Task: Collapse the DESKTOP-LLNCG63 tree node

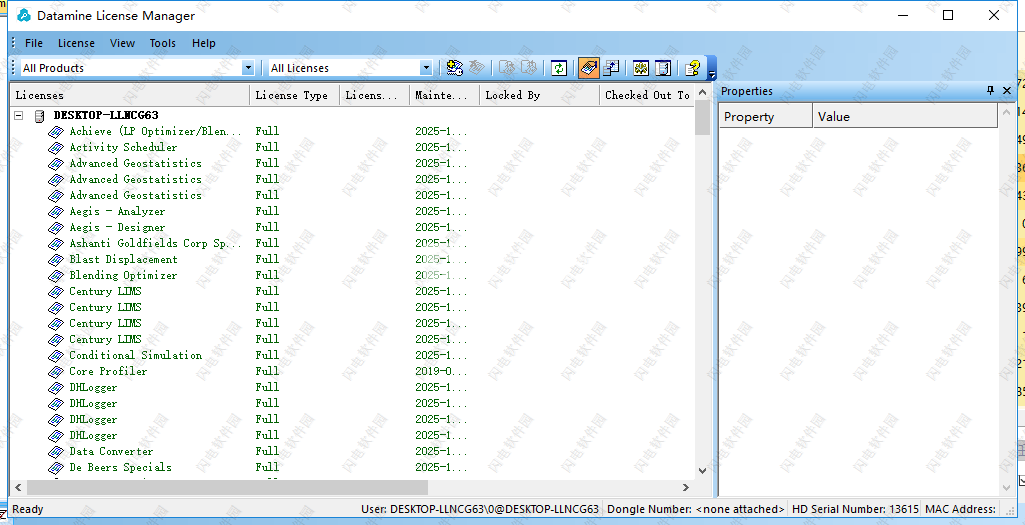Action: [x=19, y=116]
